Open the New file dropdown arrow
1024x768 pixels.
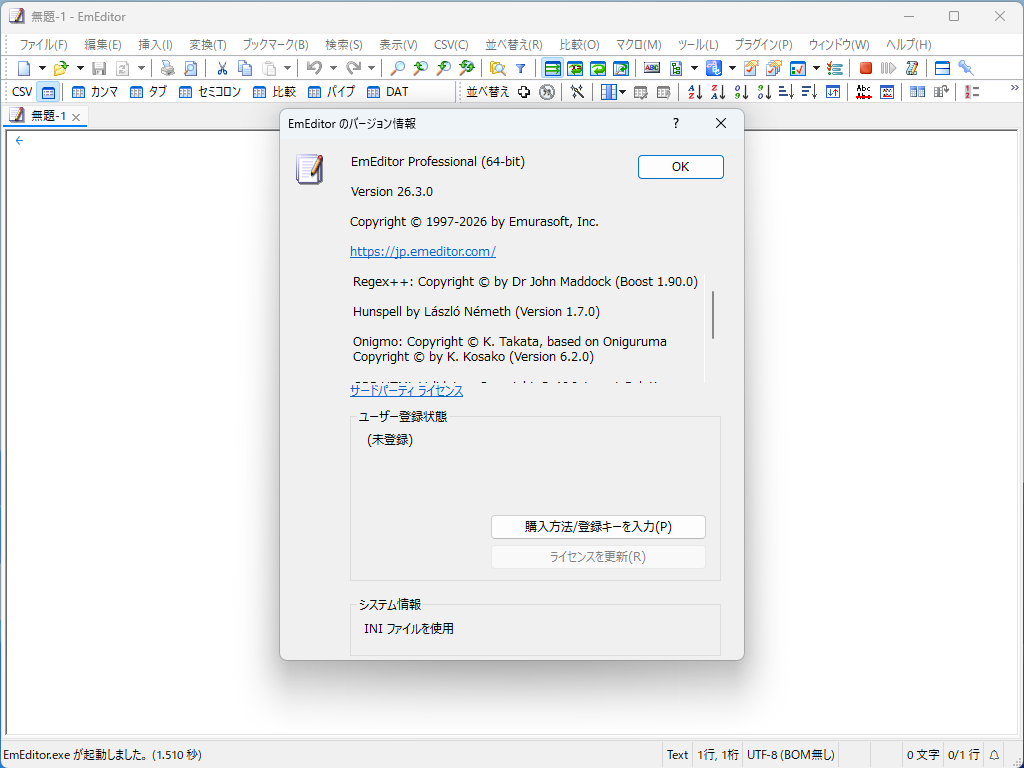click(x=42, y=68)
